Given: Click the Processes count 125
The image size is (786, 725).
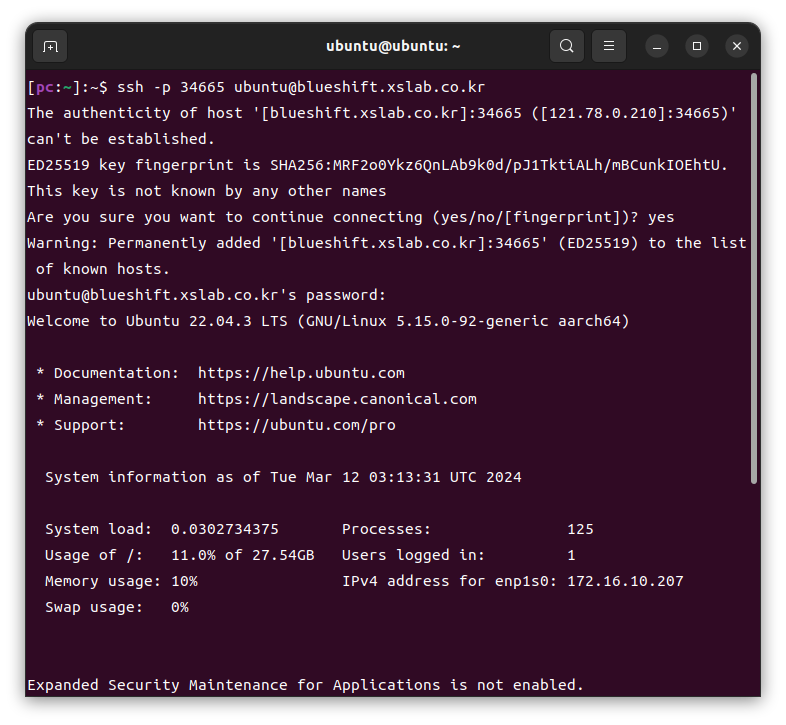Looking at the screenshot, I should coord(580,529).
